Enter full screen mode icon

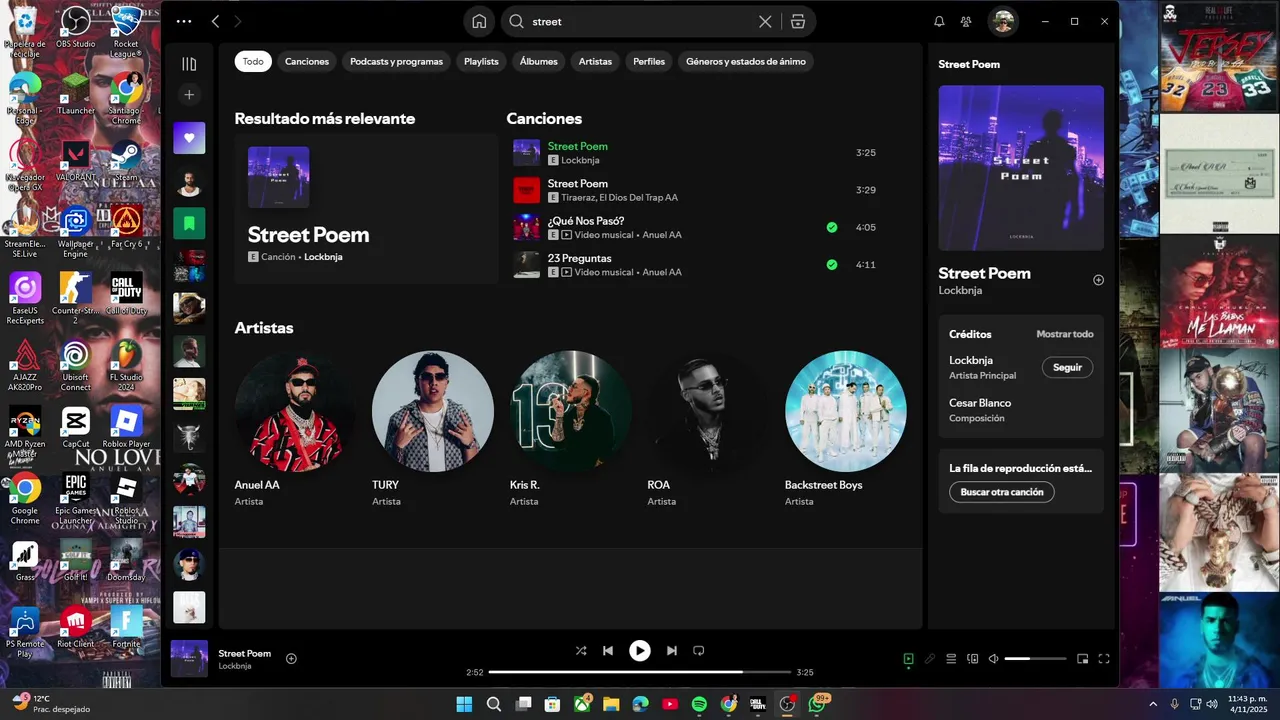(x=1104, y=659)
